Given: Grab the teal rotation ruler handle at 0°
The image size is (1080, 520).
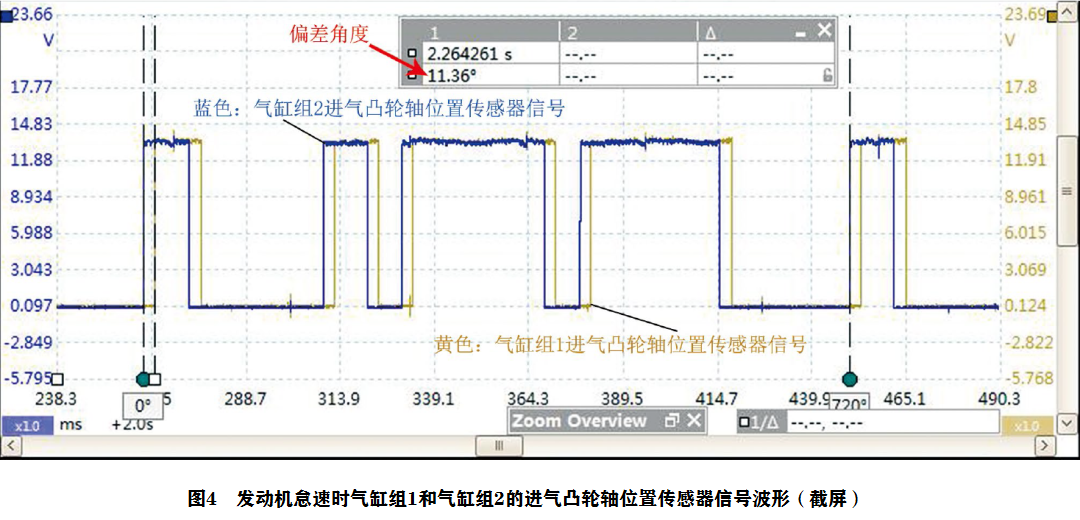Looking at the screenshot, I should 143,379.
